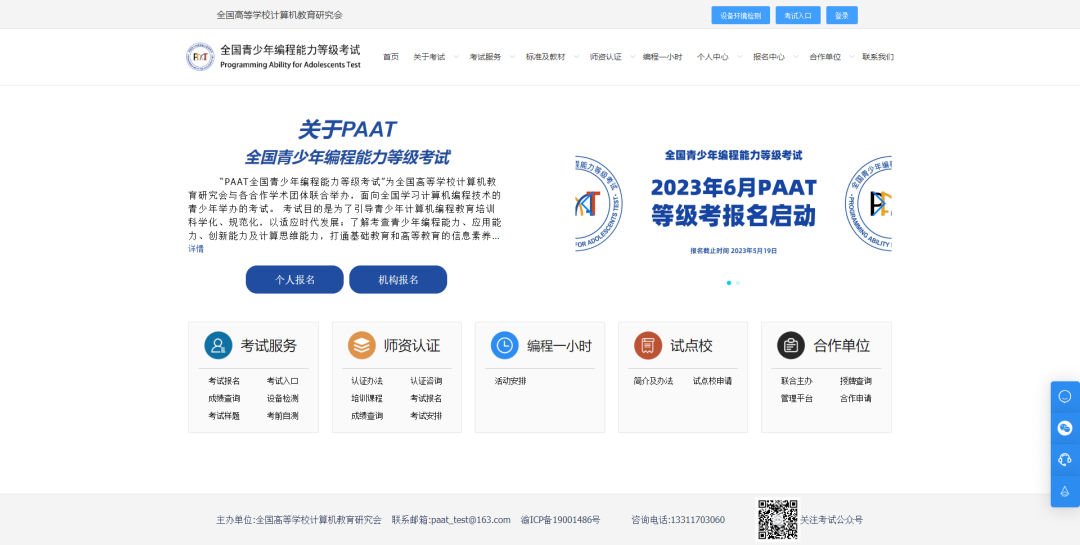Viewport: 1080px width, 545px height.
Task: Open 考试报名 link in 考试服务 card
Action: tap(224, 380)
